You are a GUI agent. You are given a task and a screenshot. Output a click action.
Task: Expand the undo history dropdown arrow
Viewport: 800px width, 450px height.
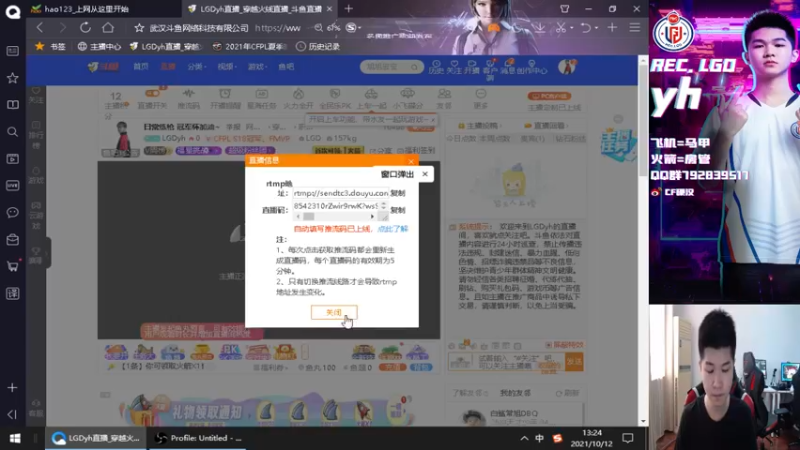[596, 28]
